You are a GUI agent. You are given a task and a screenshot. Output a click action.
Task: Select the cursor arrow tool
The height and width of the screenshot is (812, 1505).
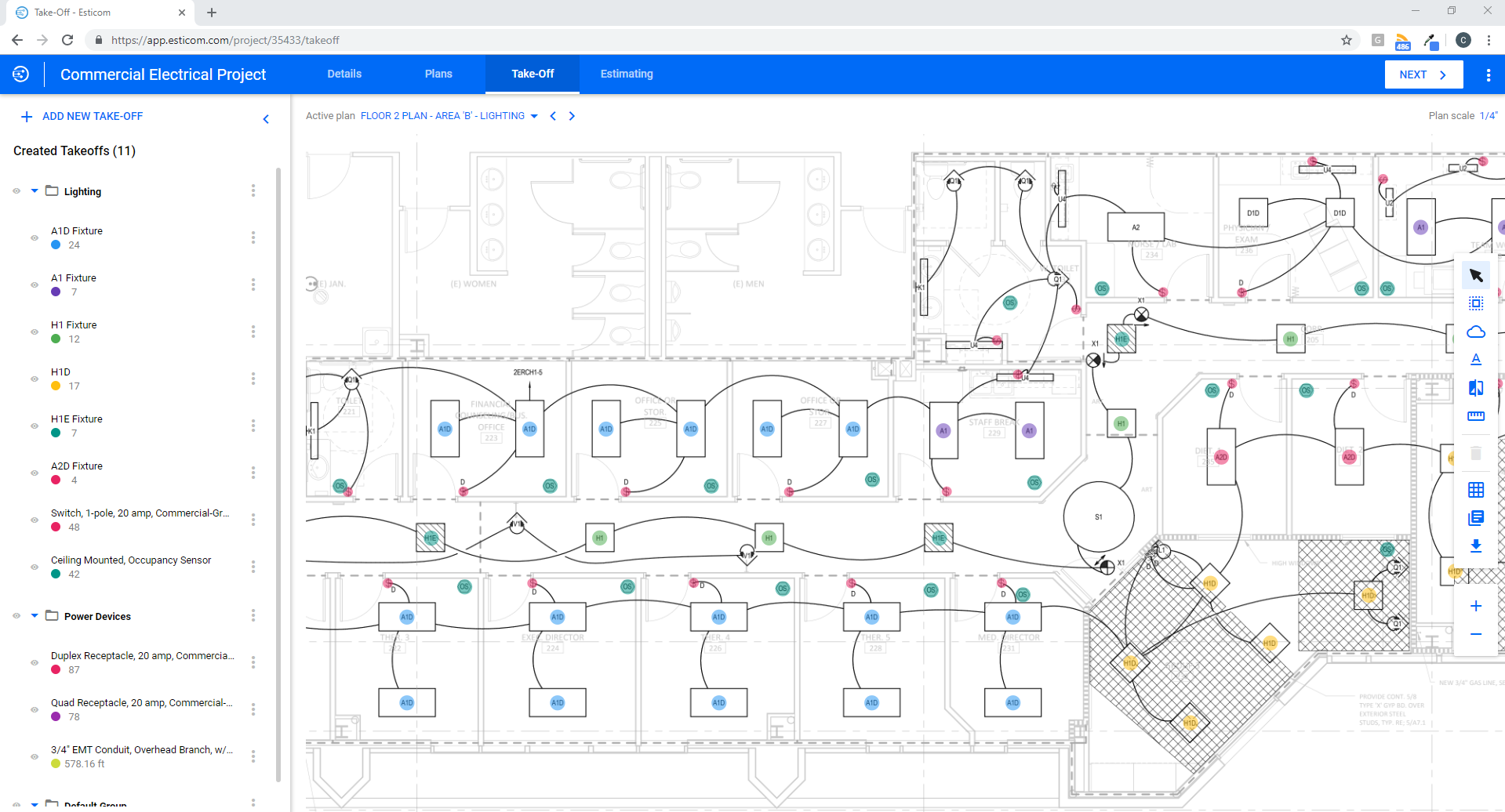[1477, 275]
